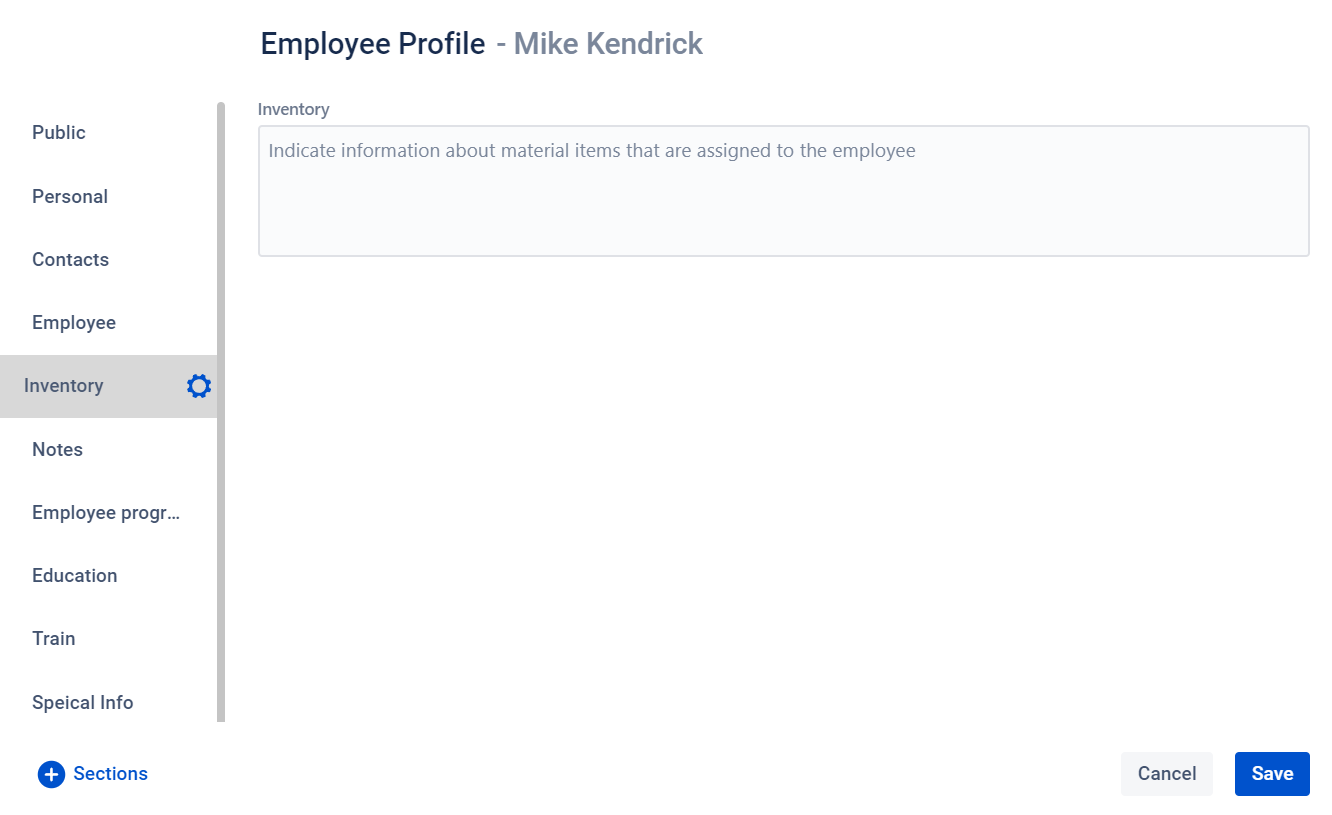Viewport: 1332px width, 815px height.
Task: Cancel editing the employee profile
Action: coord(1167,774)
